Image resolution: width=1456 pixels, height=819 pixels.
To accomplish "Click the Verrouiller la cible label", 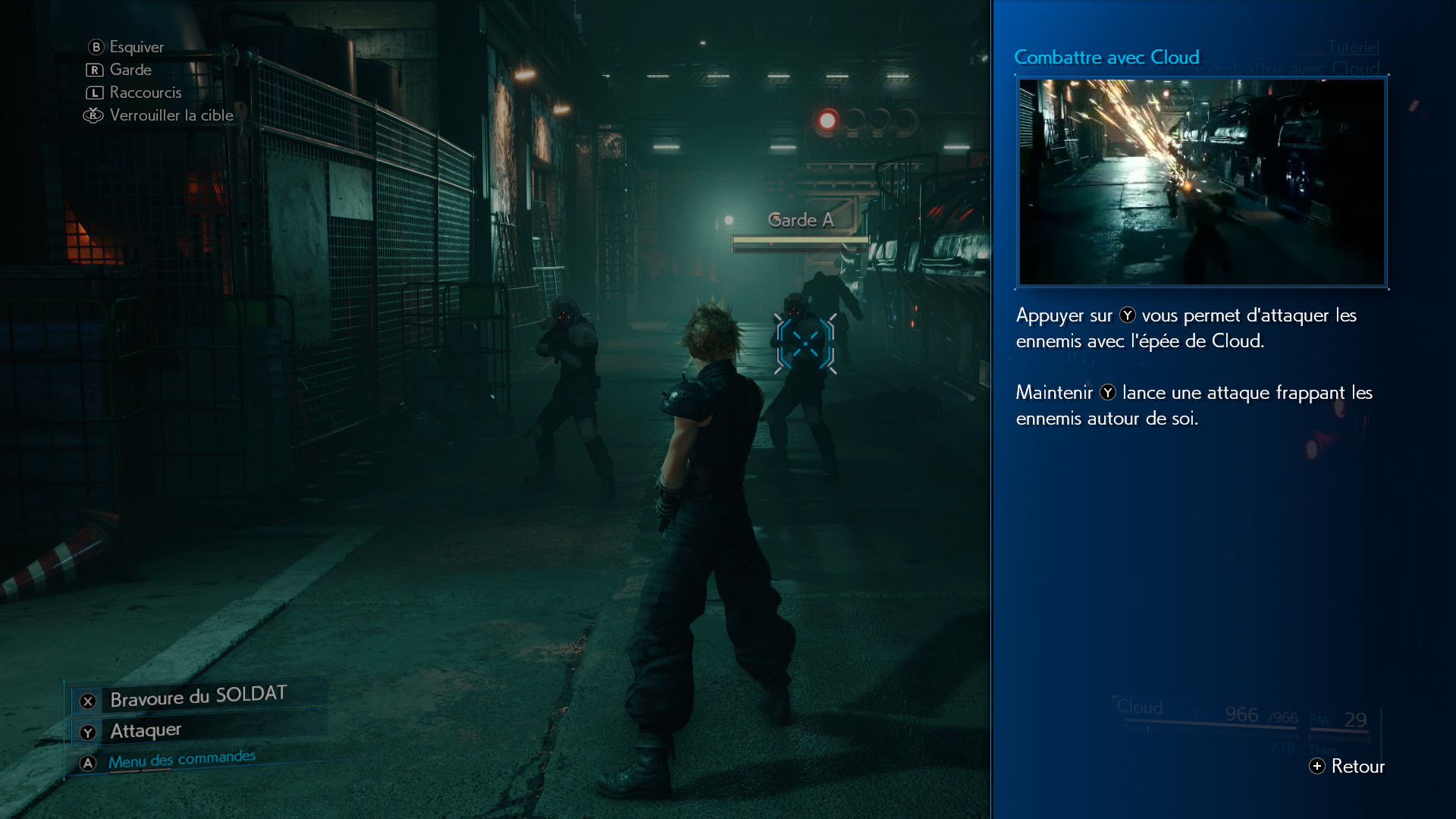I will pos(171,115).
